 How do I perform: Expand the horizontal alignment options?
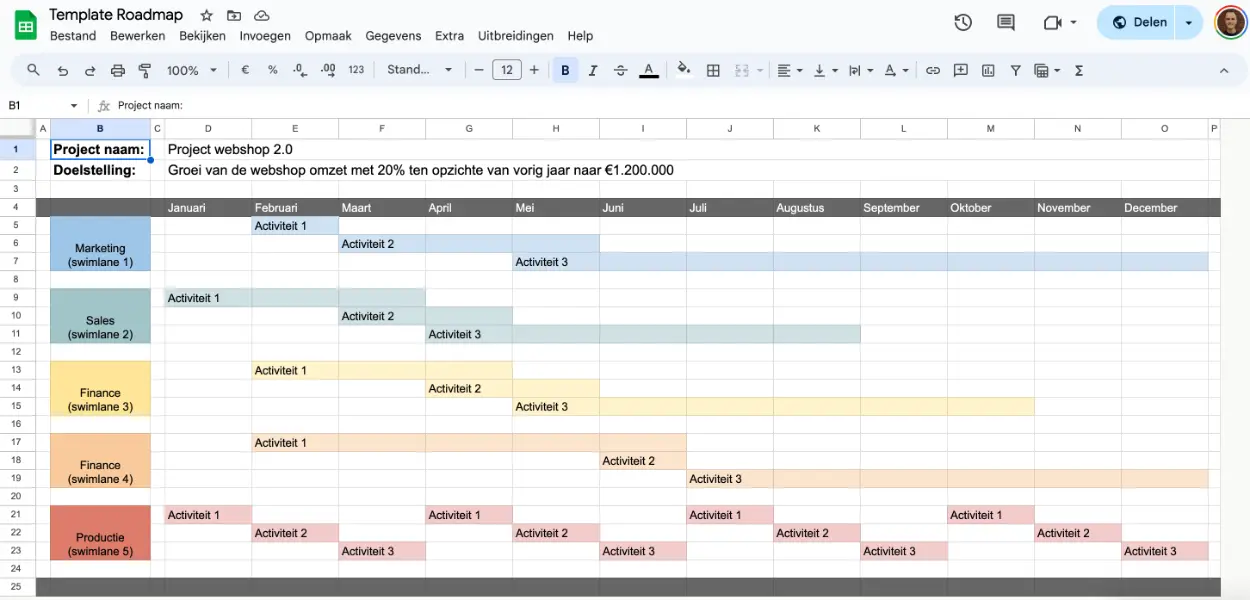point(801,70)
